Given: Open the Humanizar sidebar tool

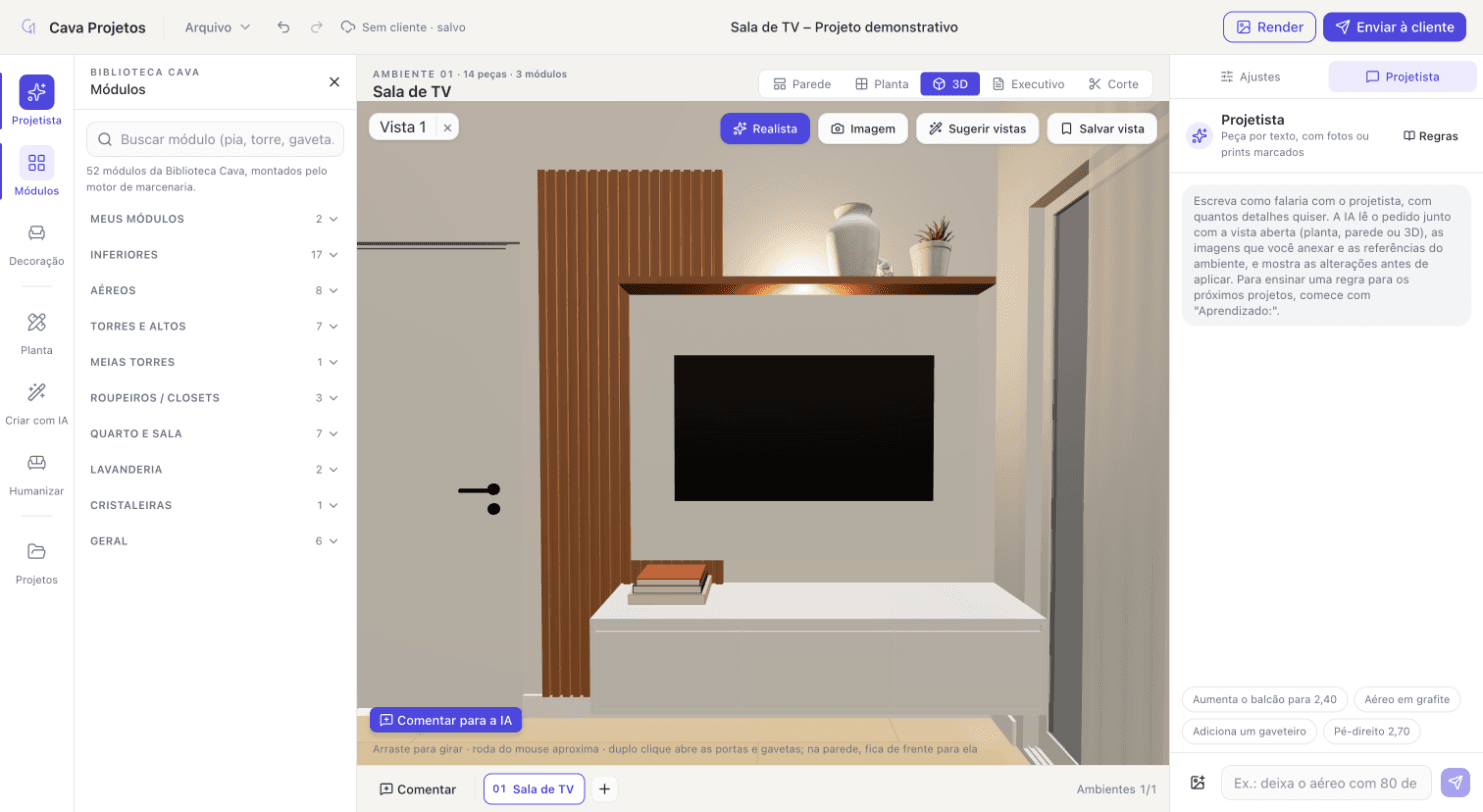Looking at the screenshot, I should coord(36,473).
